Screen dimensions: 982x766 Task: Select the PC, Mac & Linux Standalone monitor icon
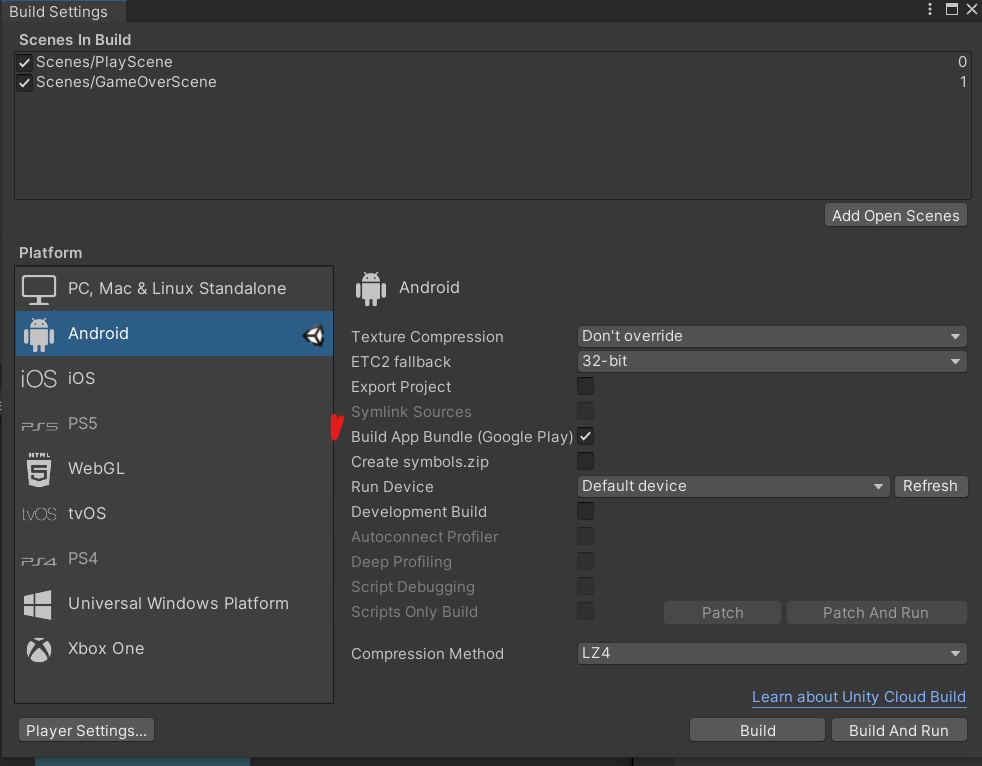[x=39, y=289]
